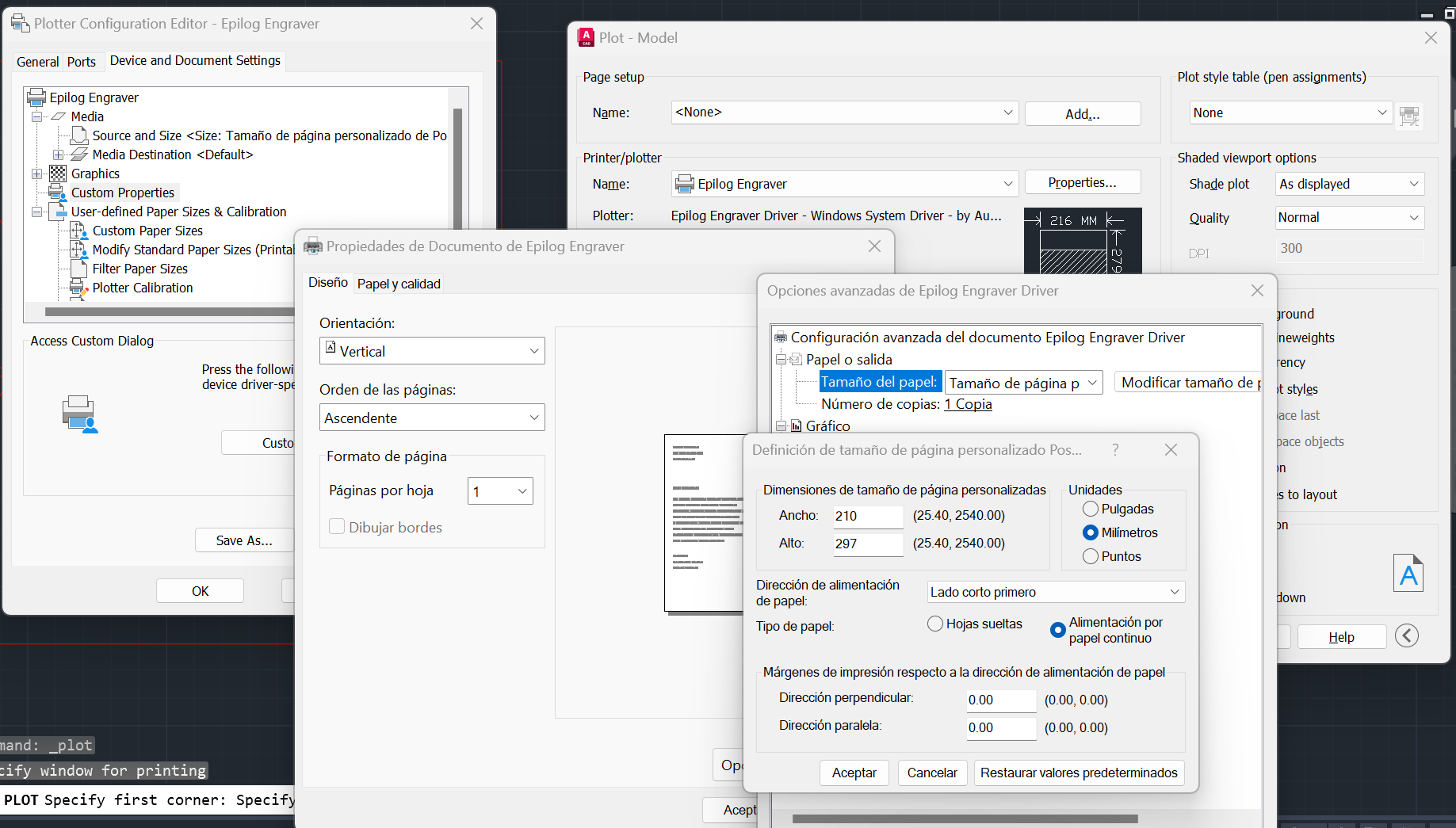The height and width of the screenshot is (828, 1456).
Task: Click the Filter Paper Sizes icon
Action: point(79,269)
